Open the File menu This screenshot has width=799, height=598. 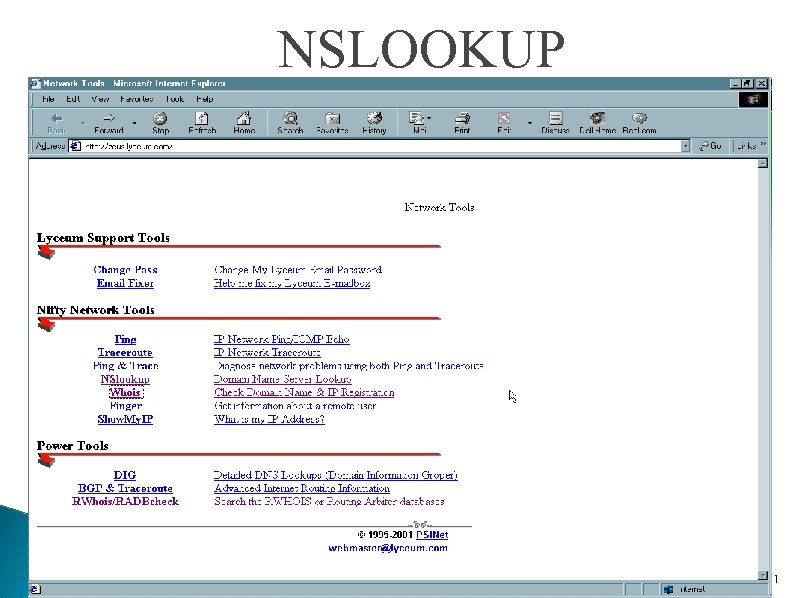(x=48, y=99)
